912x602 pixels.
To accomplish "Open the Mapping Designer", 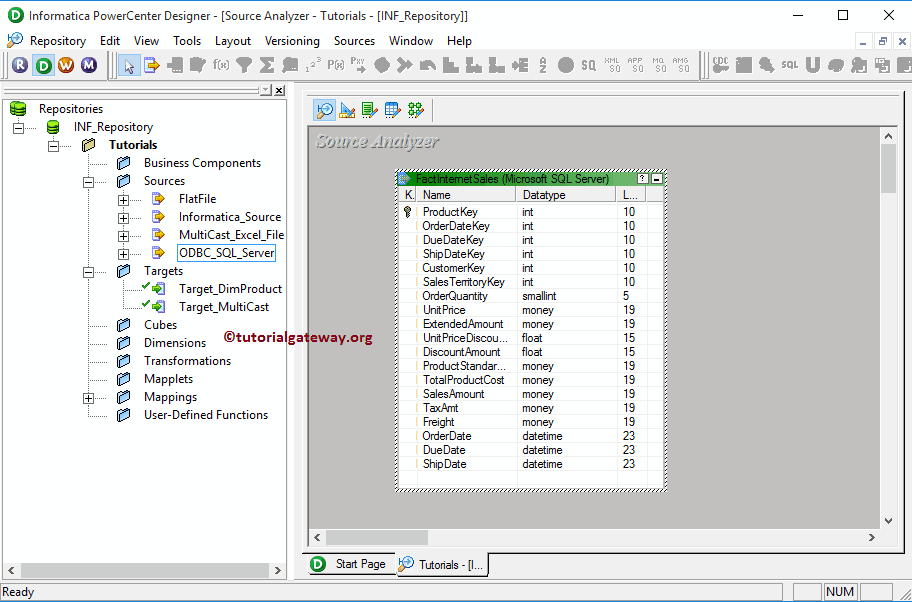I will 417,110.
